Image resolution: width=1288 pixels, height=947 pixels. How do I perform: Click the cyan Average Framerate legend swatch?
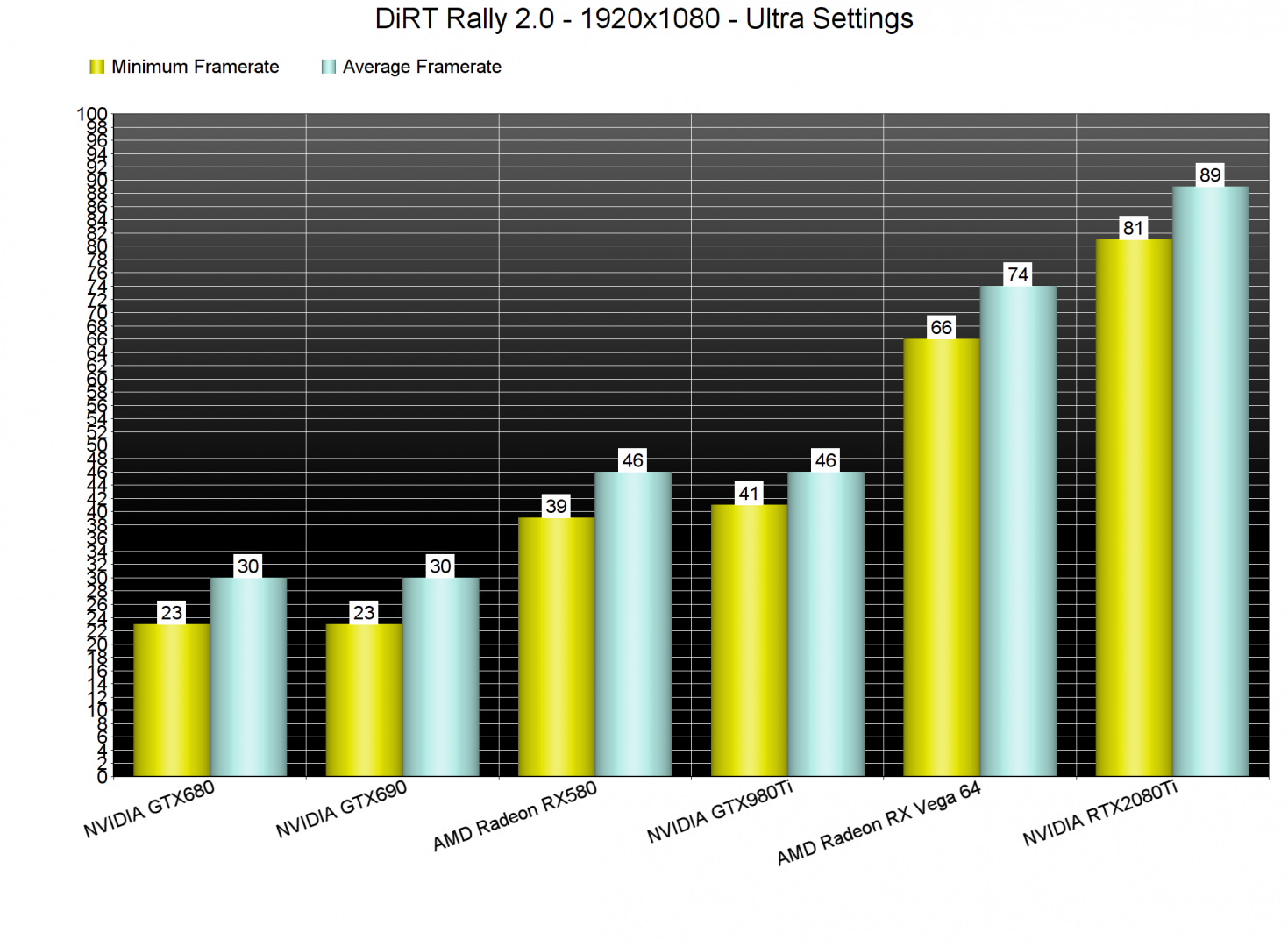pyautogui.click(x=329, y=67)
